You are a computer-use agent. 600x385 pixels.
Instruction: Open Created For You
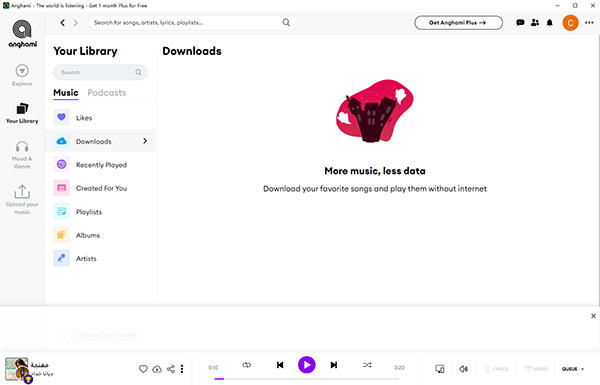click(x=100, y=188)
